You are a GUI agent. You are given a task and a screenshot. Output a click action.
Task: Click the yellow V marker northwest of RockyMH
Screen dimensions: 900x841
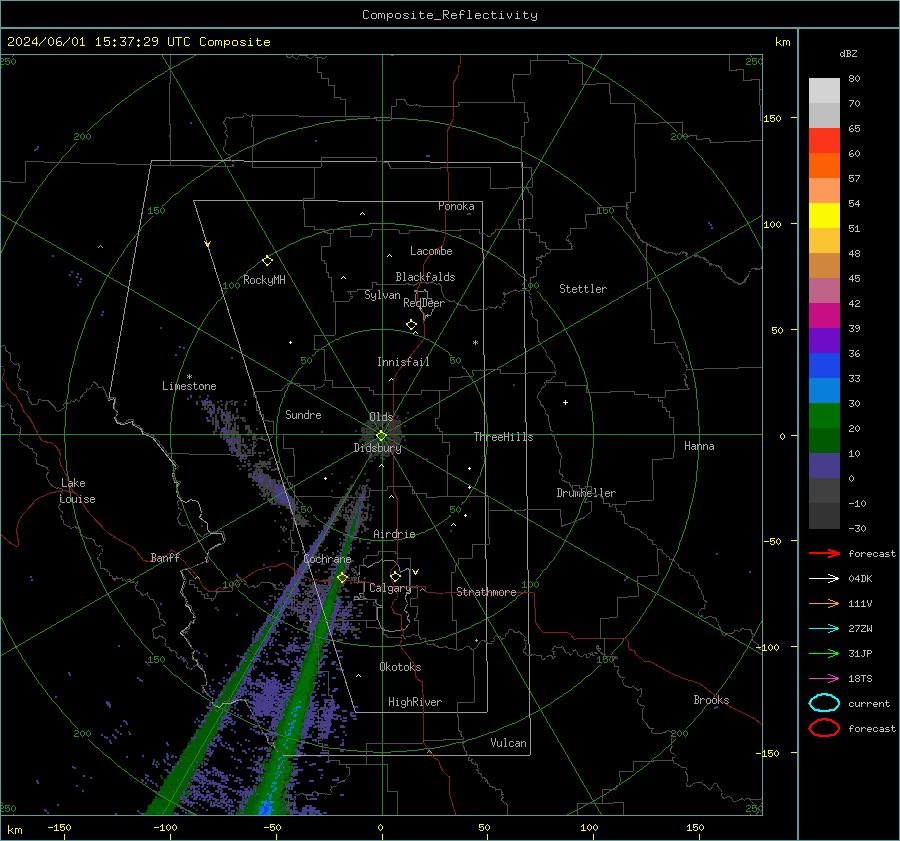(x=208, y=244)
